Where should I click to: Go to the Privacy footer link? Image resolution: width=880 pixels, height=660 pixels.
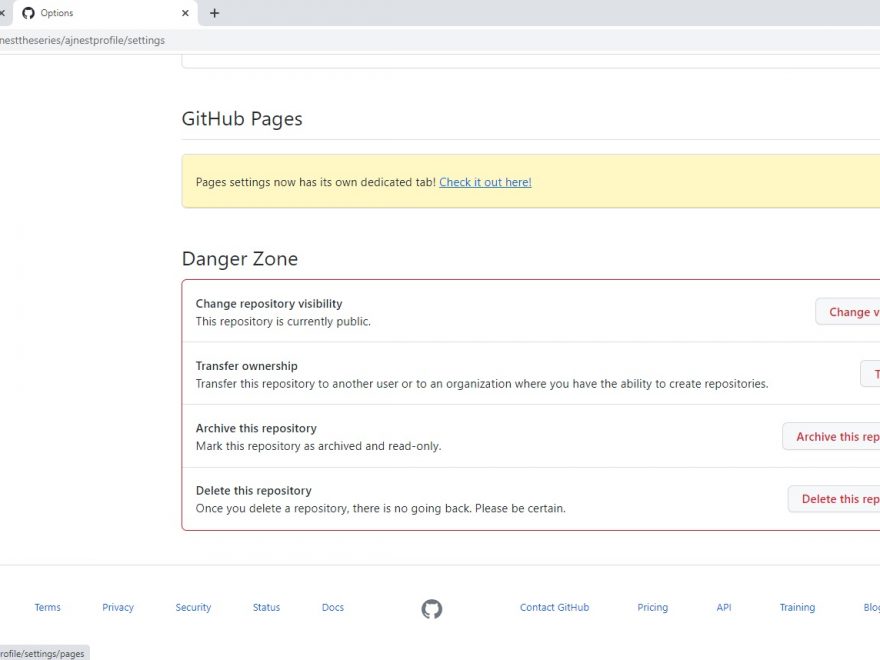(118, 607)
